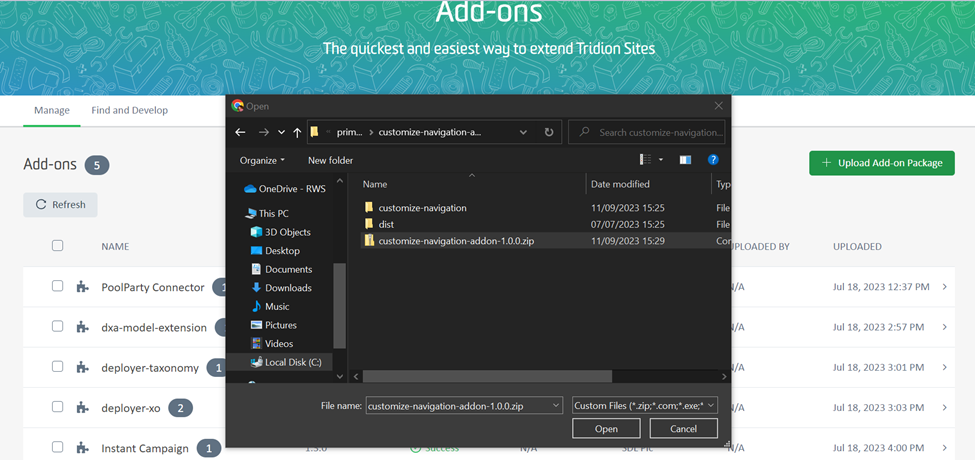Check the PoolParty Connector checkbox
This screenshot has height=460, width=975.
click(x=57, y=286)
